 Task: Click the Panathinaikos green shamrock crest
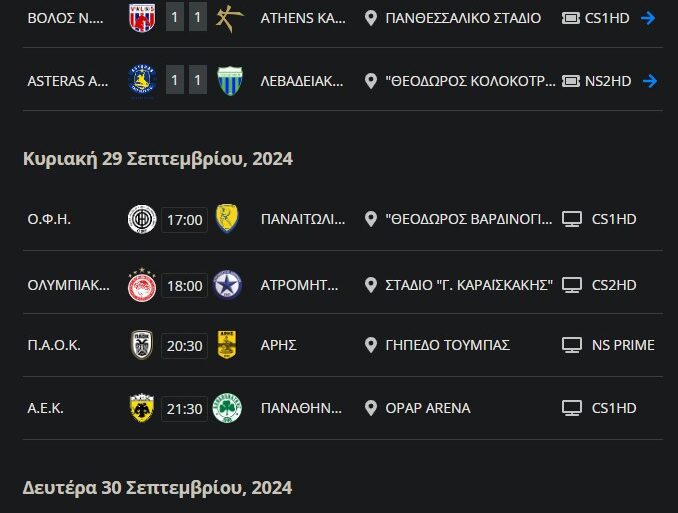(228, 408)
